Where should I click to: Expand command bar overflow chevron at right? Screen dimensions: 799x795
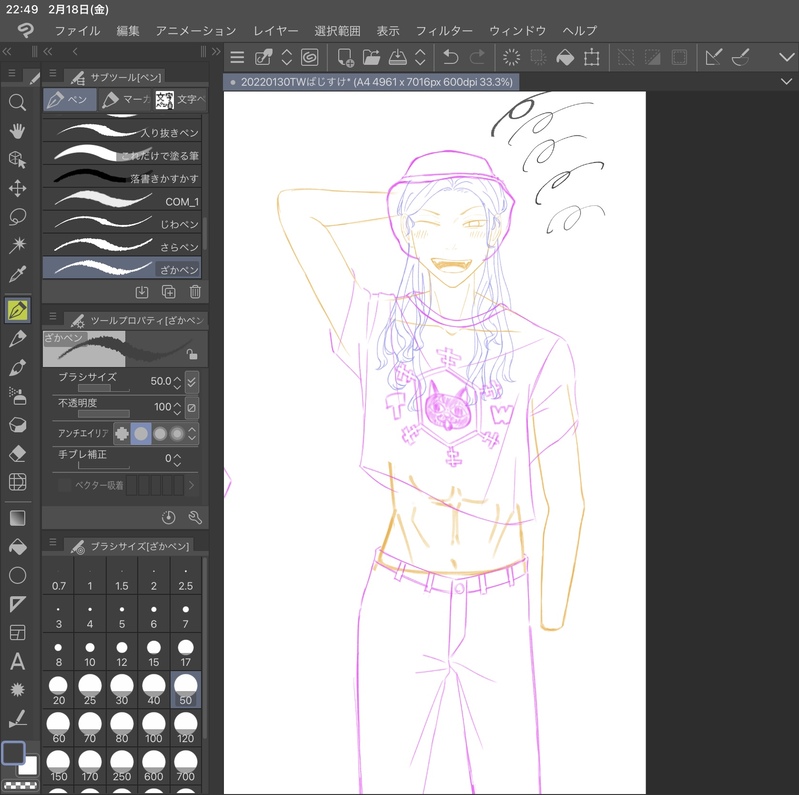[x=787, y=57]
